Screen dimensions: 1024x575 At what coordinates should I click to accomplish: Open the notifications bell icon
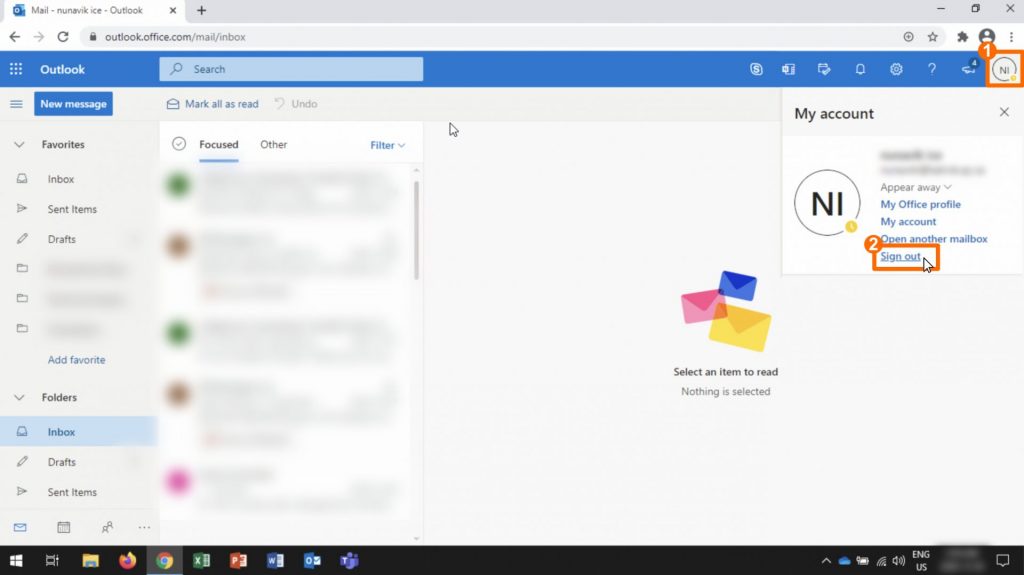point(860,69)
